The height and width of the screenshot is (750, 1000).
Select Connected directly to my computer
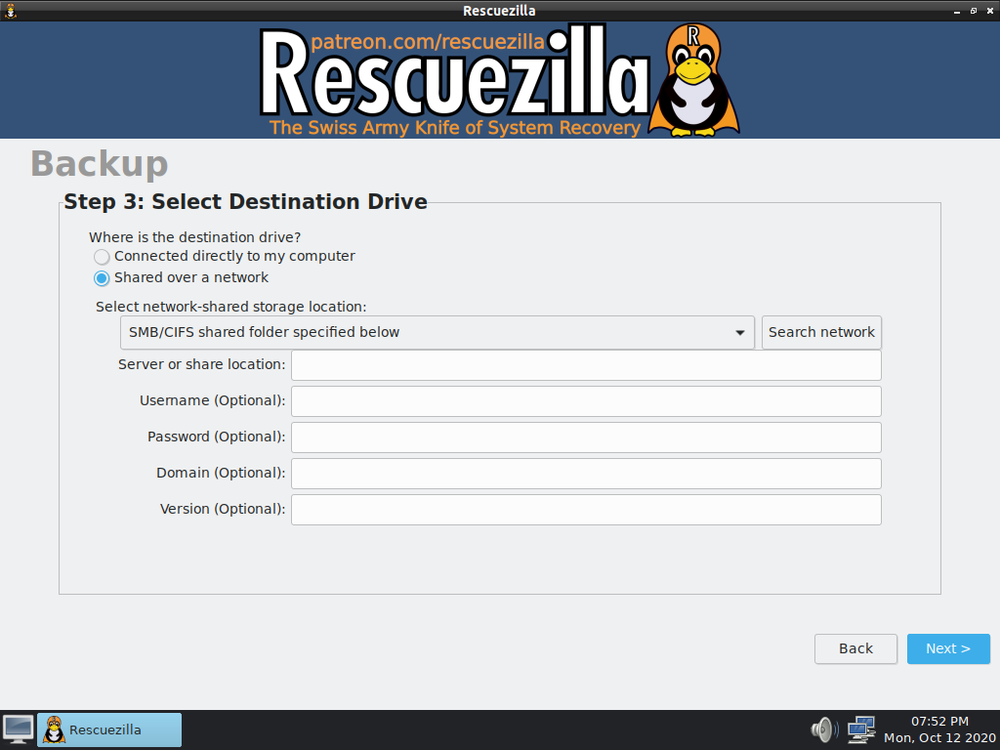(101, 256)
